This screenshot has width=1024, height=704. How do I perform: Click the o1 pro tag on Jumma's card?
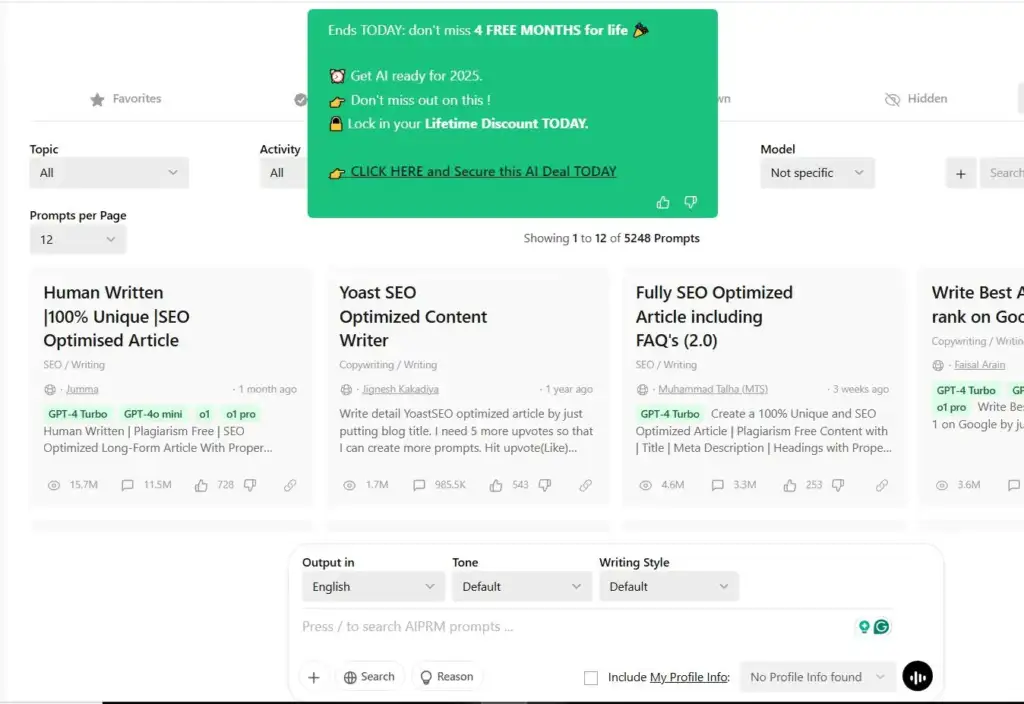point(241,414)
